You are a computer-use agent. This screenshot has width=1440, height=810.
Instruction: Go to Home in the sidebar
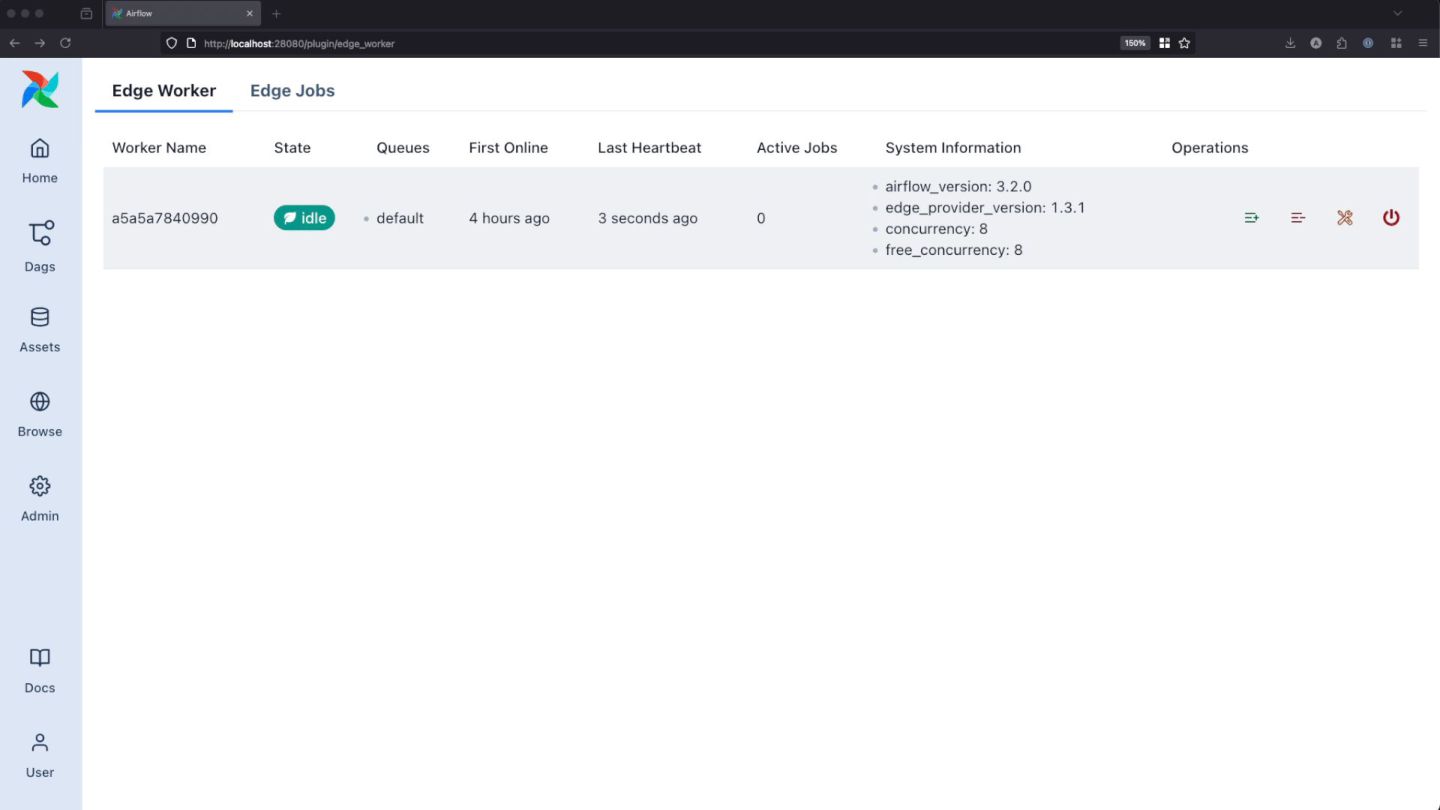[40, 161]
